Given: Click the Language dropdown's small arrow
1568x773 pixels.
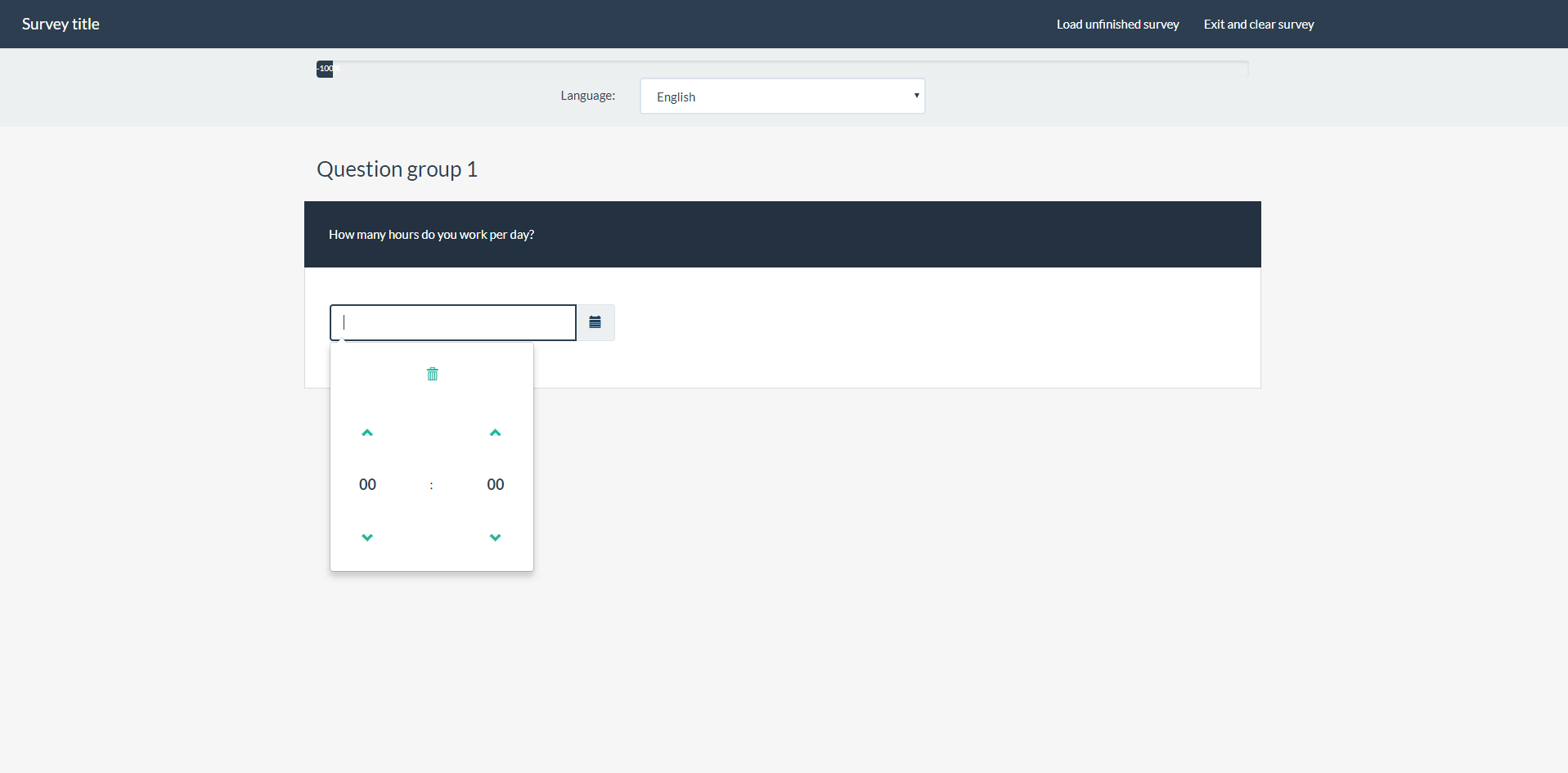Looking at the screenshot, I should click(x=916, y=96).
